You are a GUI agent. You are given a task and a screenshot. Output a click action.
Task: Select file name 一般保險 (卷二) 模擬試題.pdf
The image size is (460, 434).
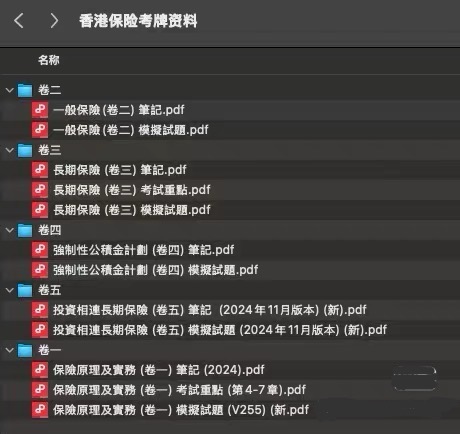point(131,130)
